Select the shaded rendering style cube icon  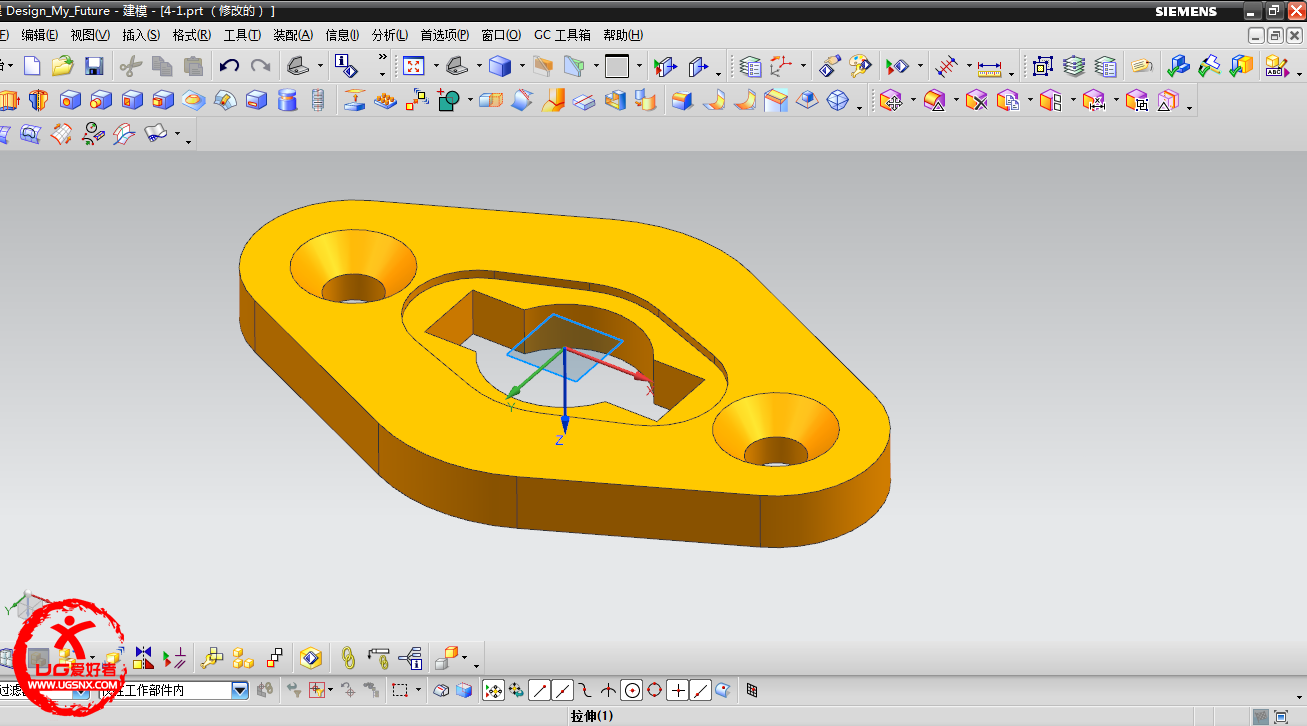[500, 66]
